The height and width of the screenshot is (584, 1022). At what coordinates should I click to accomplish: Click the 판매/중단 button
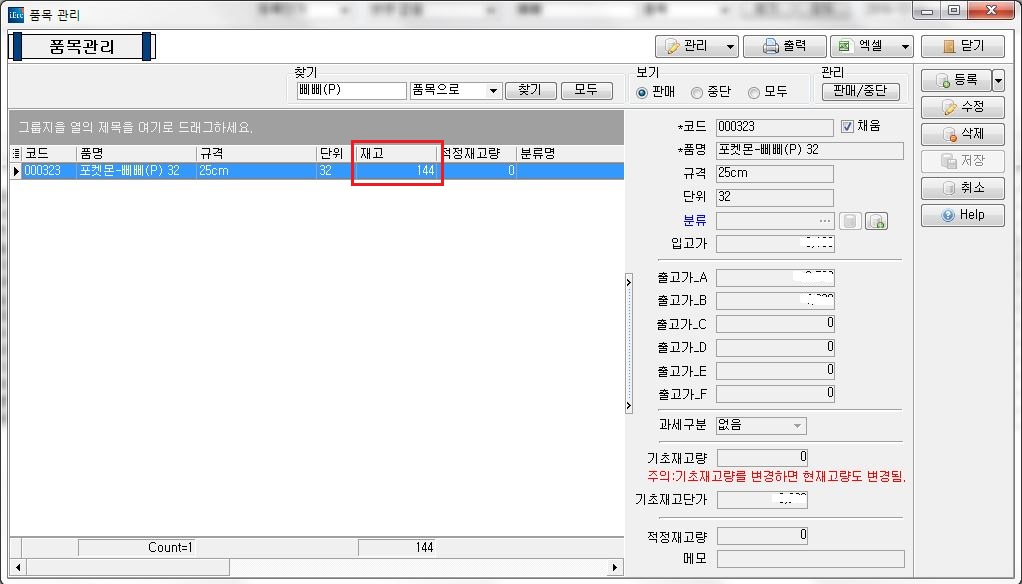[x=860, y=92]
